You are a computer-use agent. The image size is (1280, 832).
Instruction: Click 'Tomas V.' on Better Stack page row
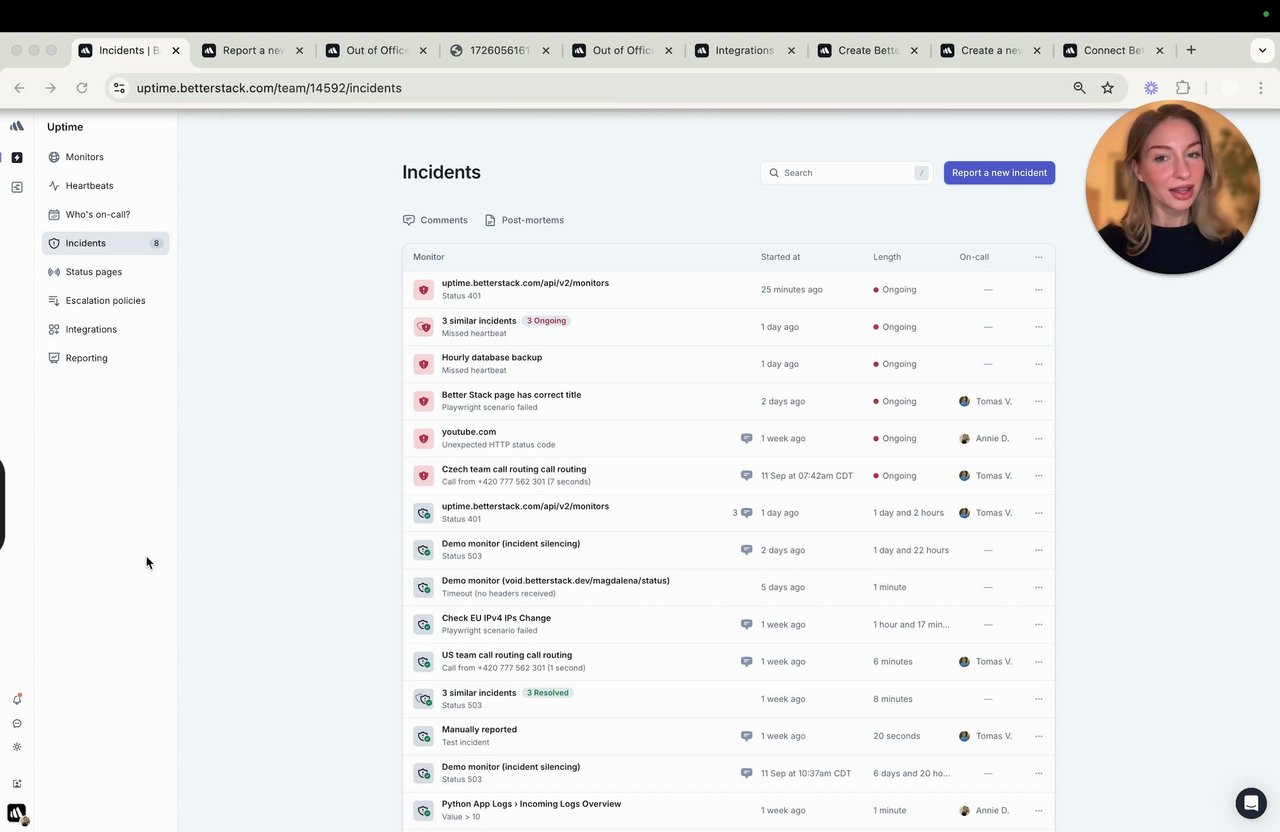(994, 401)
